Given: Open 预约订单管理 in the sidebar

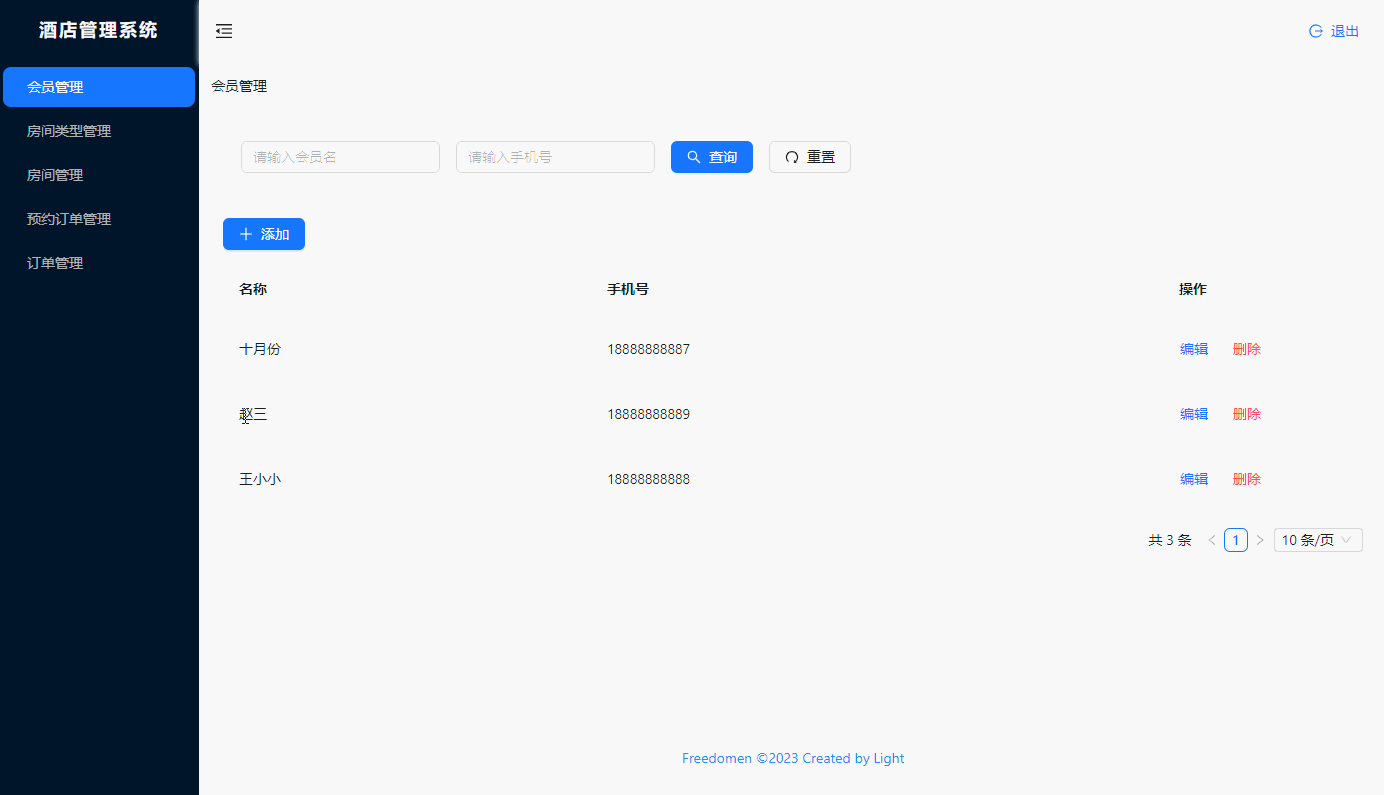Looking at the screenshot, I should pyautogui.click(x=99, y=219).
